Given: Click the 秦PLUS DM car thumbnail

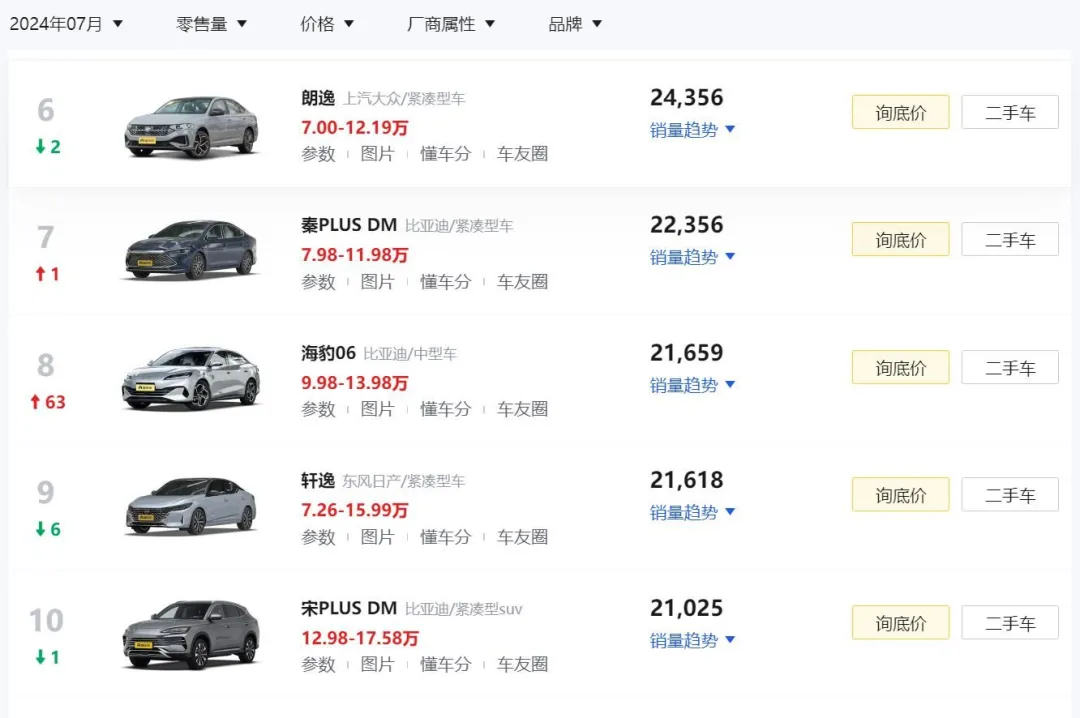Looking at the screenshot, I should coord(191,250).
